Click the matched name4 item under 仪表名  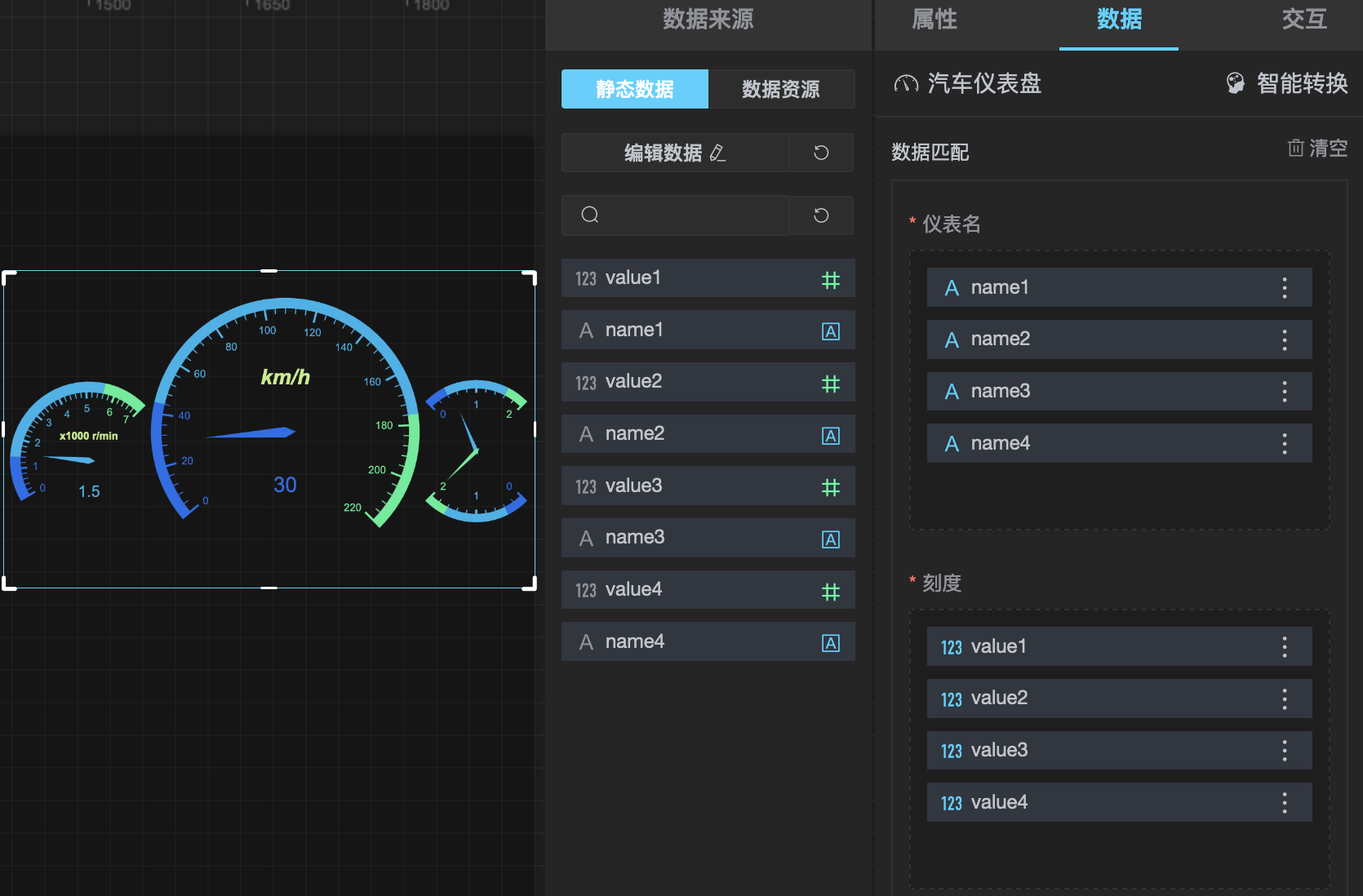click(x=1119, y=443)
